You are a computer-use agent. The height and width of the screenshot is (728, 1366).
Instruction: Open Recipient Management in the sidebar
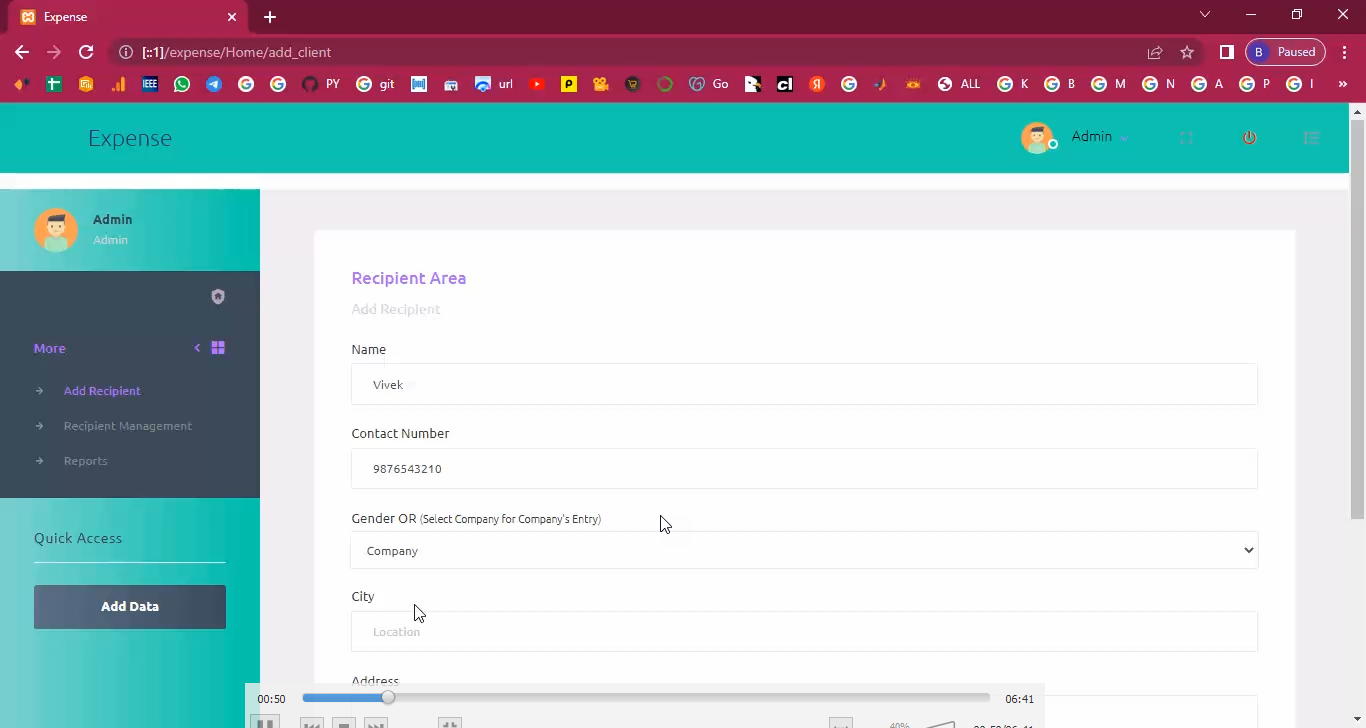pos(127,426)
